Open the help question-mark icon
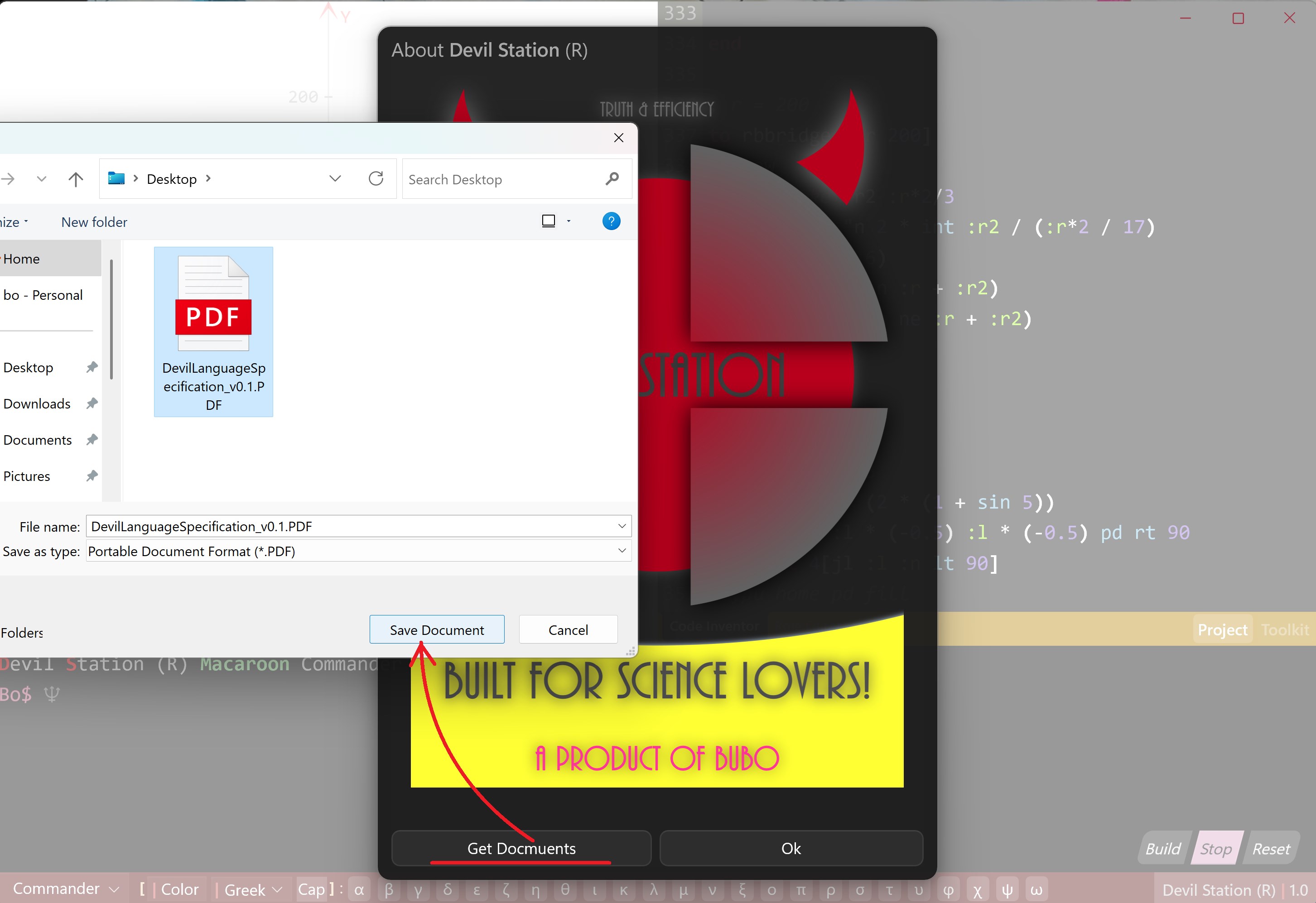Image resolution: width=1316 pixels, height=903 pixels. pyautogui.click(x=611, y=221)
